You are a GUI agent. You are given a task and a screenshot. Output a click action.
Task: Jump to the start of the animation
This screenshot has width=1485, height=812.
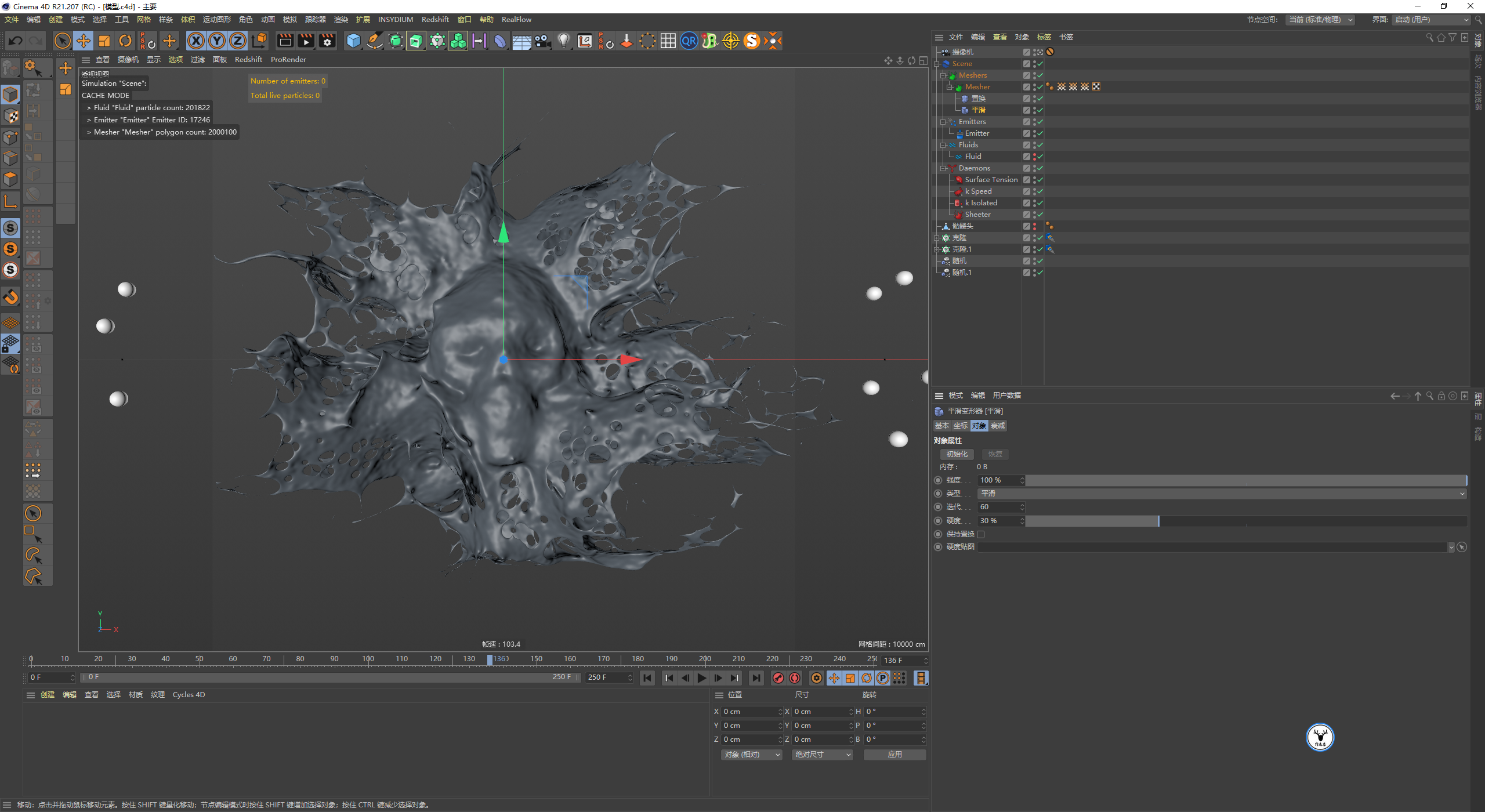[647, 678]
